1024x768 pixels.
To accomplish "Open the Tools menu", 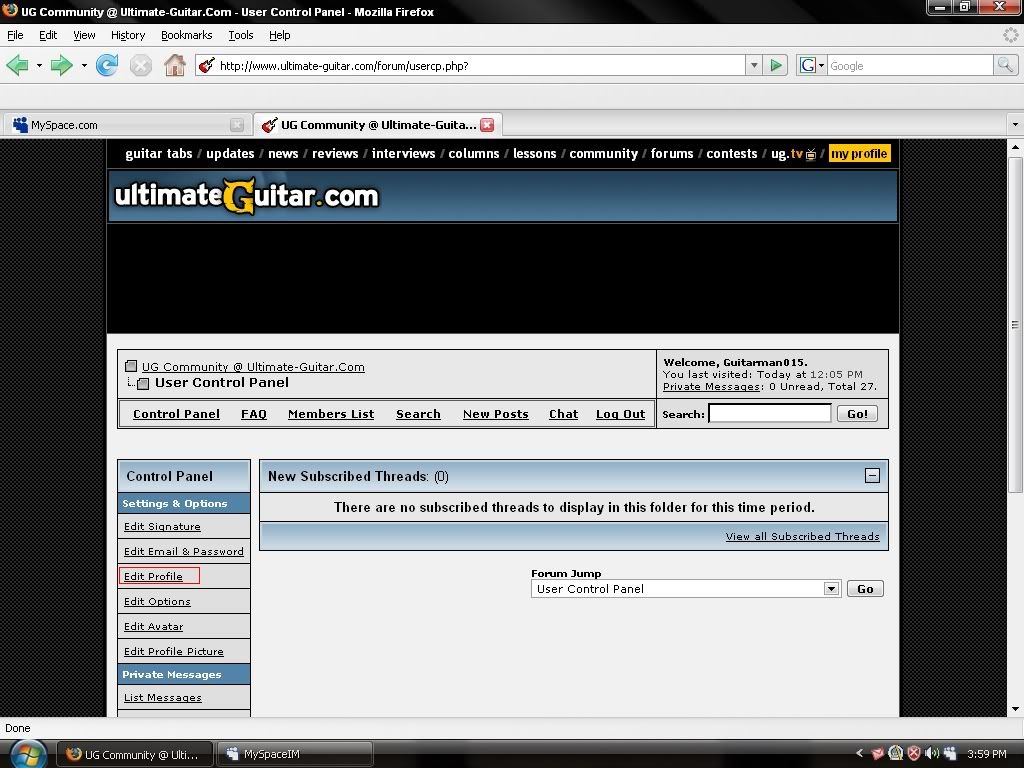I will coord(240,35).
